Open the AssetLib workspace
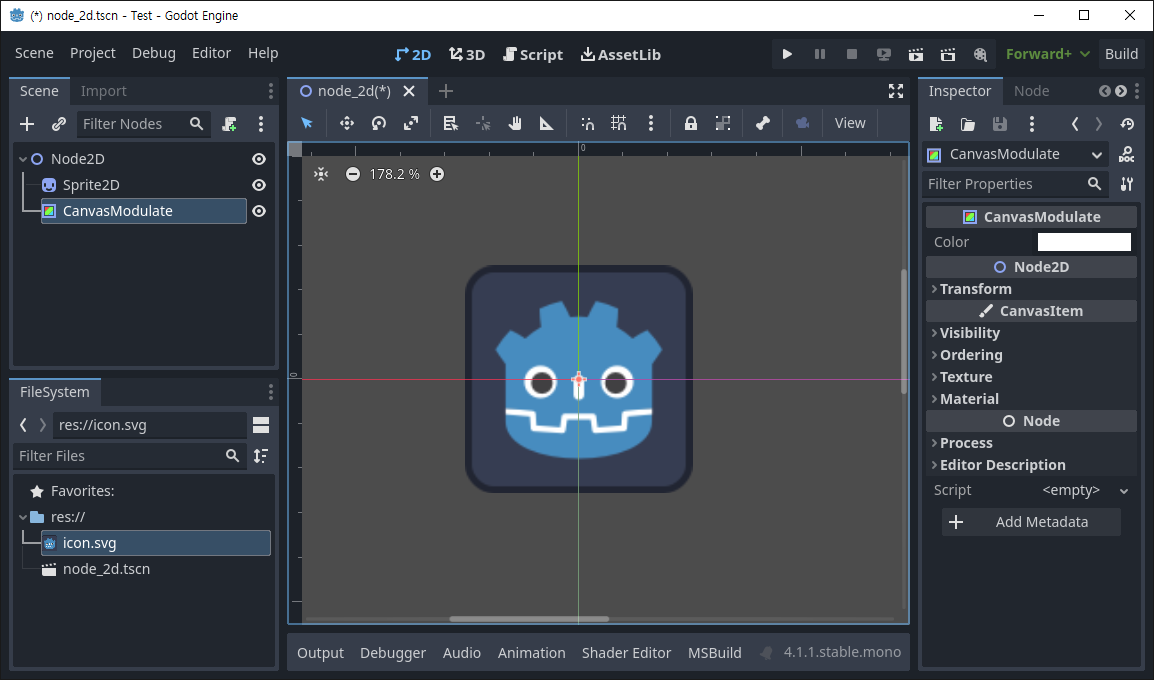Viewport: 1154px width, 680px height. [621, 54]
